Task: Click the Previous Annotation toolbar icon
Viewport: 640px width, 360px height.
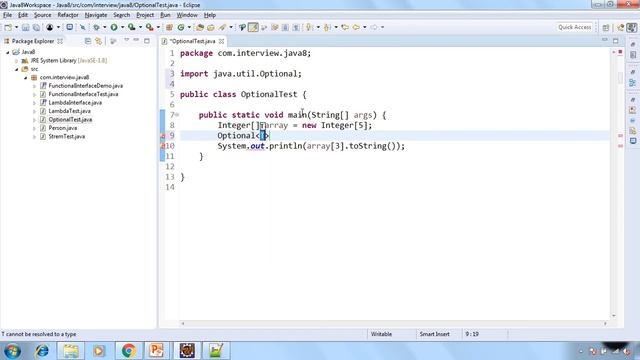Action: click(x=327, y=27)
